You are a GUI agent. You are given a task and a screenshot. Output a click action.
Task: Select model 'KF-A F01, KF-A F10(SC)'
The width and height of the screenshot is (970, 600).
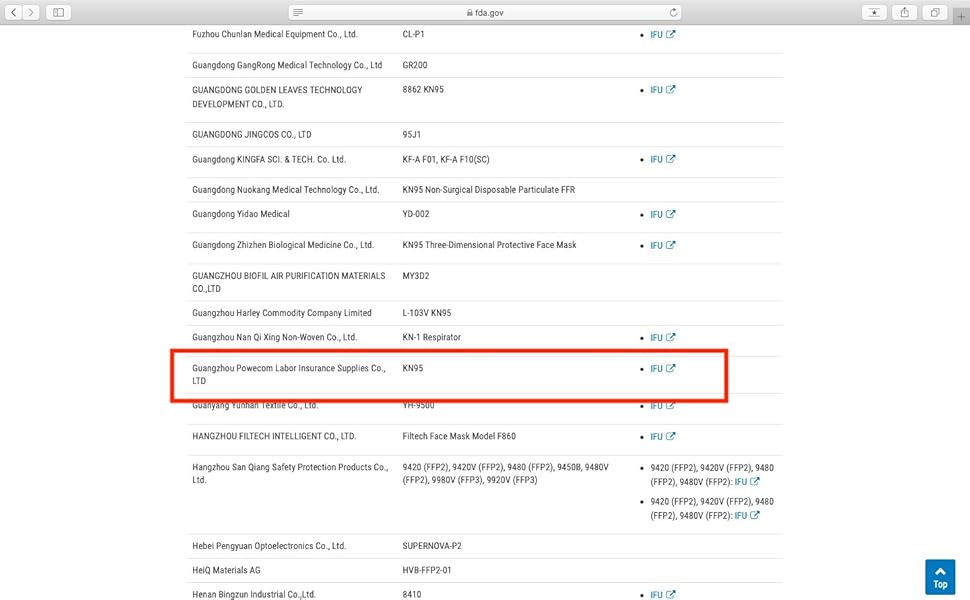(445, 160)
